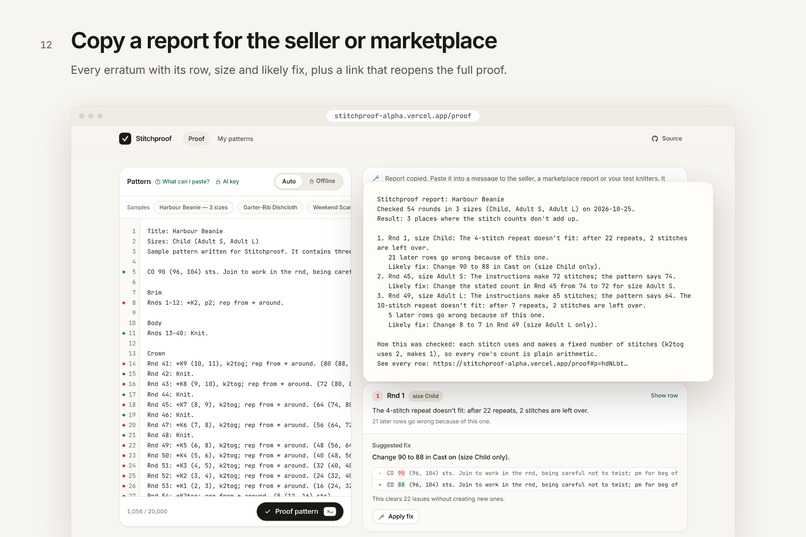Click the character count 1,056 / 20,000

[x=147, y=511]
